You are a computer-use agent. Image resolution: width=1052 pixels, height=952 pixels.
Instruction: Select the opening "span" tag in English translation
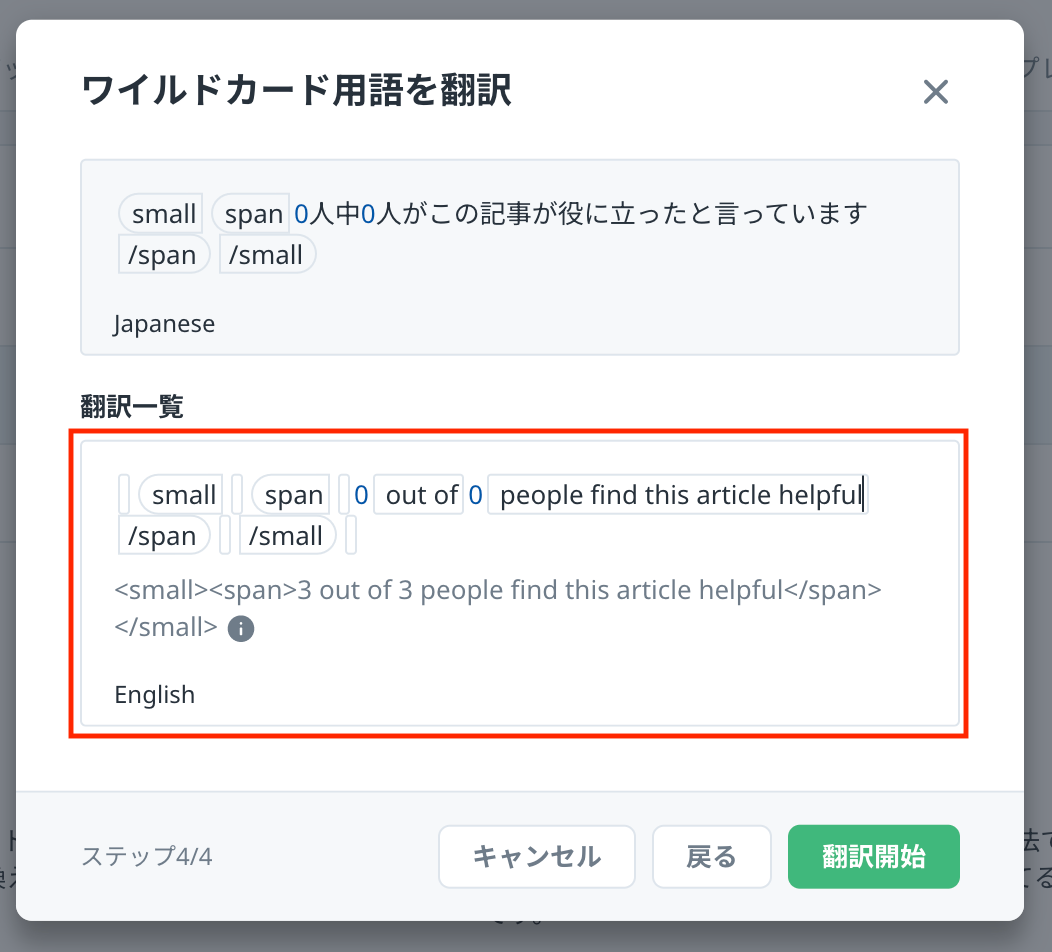pos(293,495)
